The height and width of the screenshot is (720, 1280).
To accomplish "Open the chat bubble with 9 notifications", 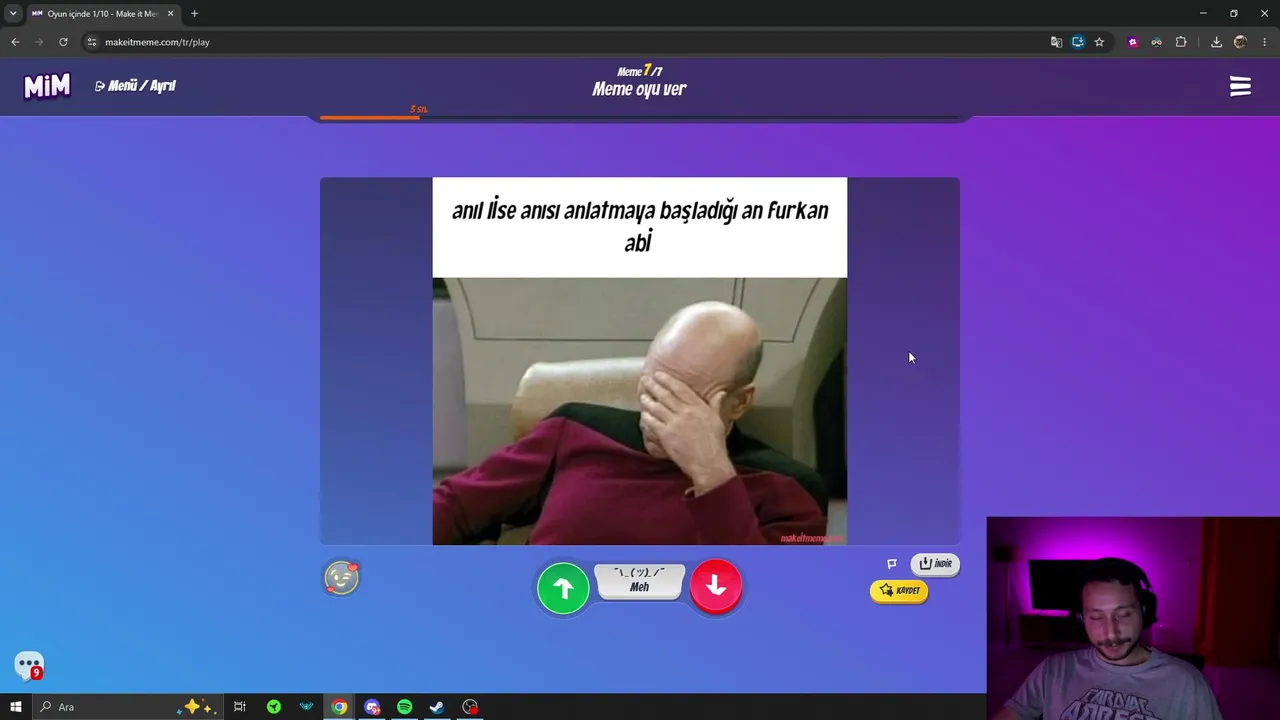I will pyautogui.click(x=29, y=665).
